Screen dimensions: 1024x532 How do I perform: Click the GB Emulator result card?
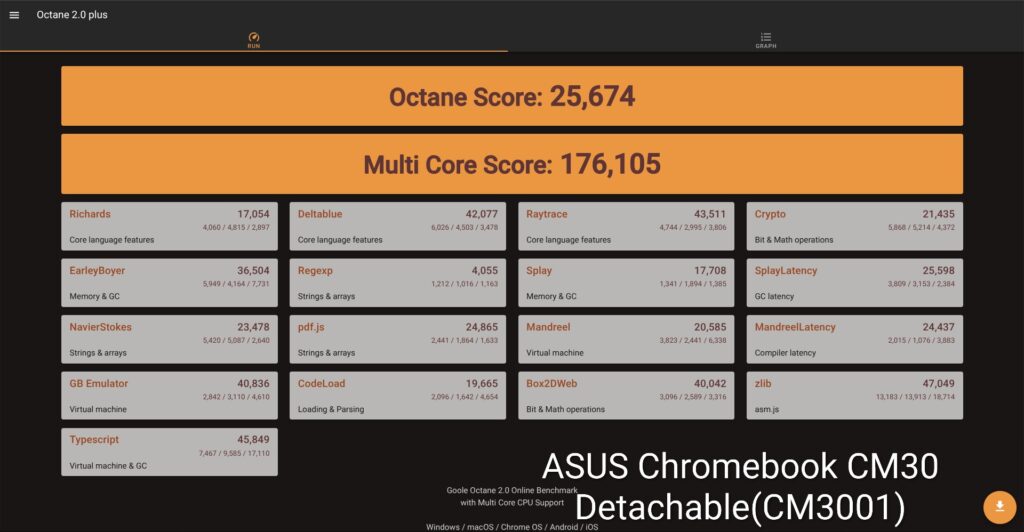pos(169,396)
